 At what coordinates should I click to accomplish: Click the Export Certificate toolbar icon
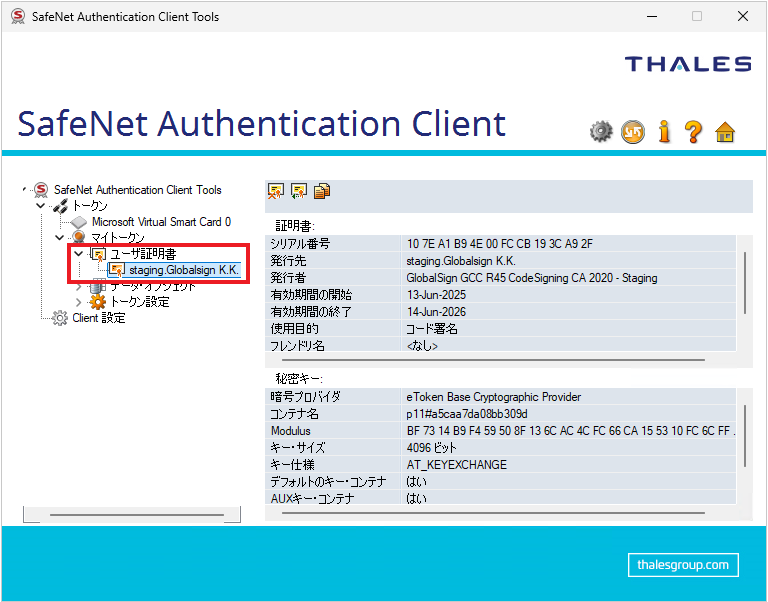(x=298, y=191)
